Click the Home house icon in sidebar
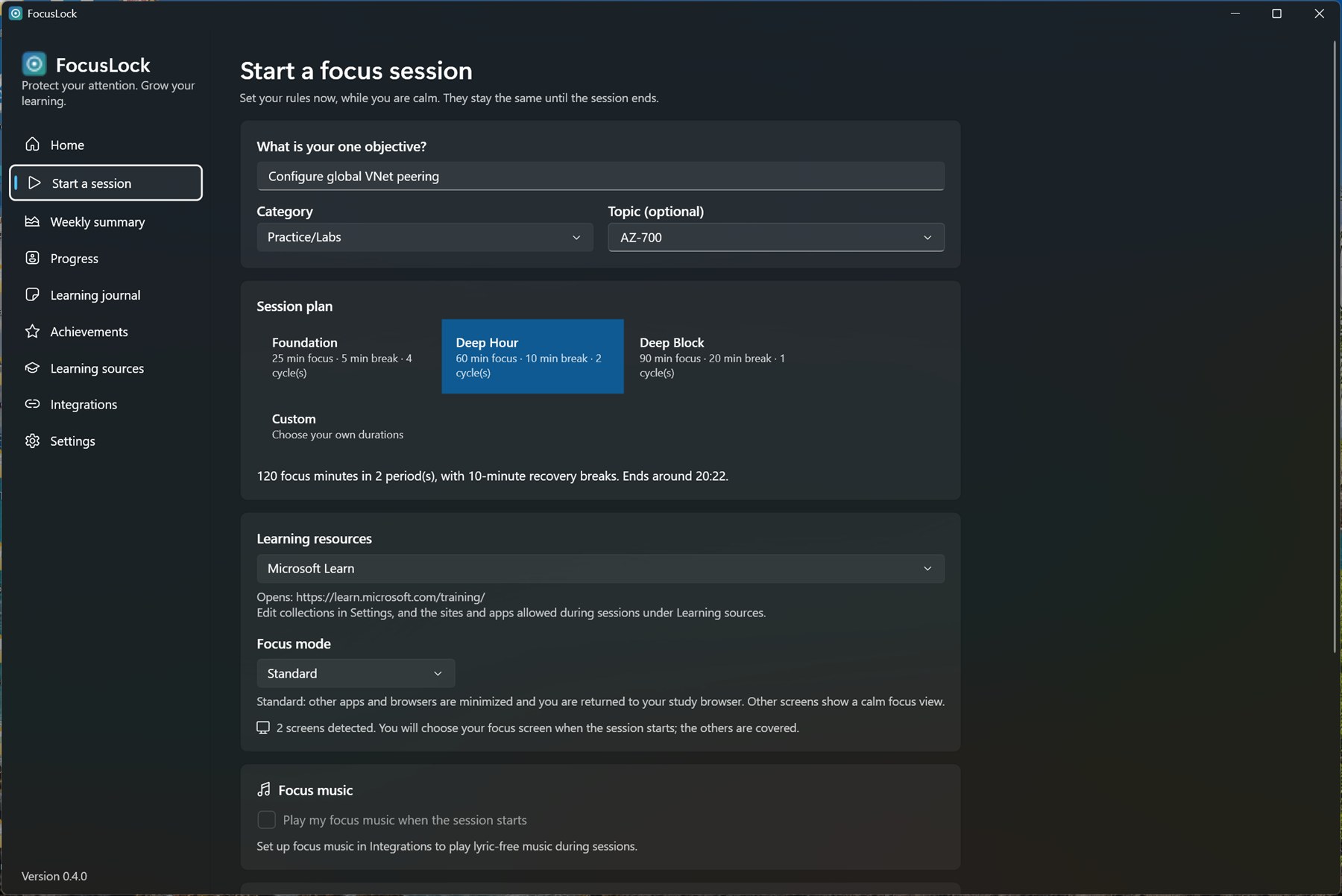This screenshot has width=1342, height=896. [x=32, y=144]
